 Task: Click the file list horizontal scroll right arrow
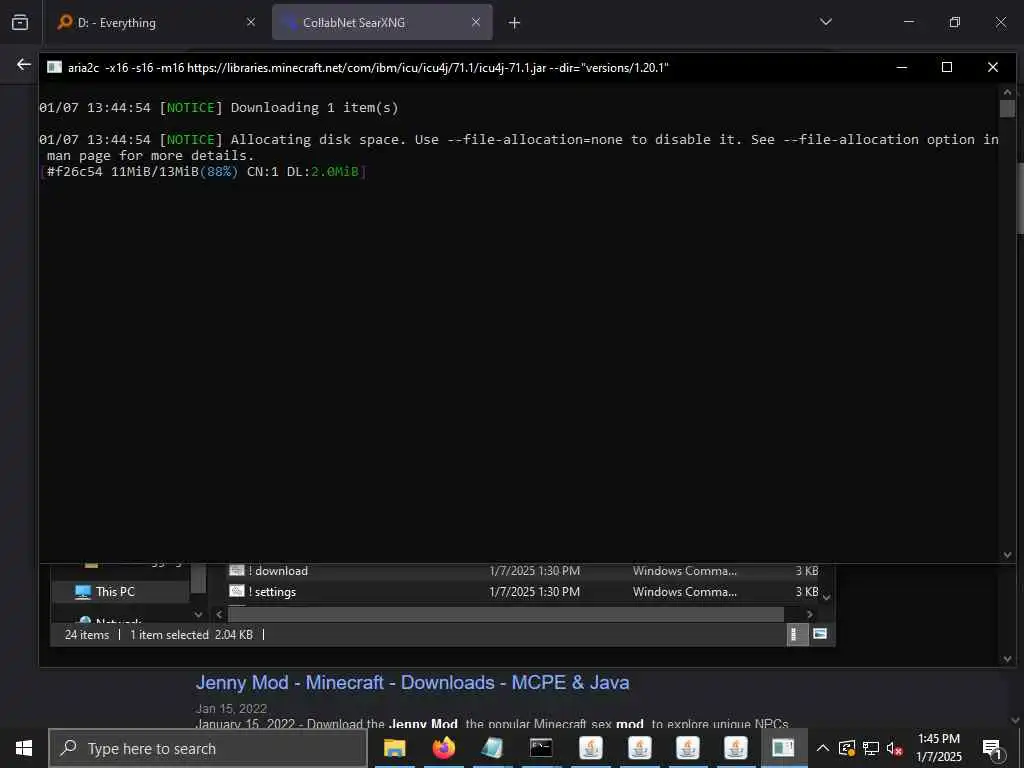click(x=810, y=615)
